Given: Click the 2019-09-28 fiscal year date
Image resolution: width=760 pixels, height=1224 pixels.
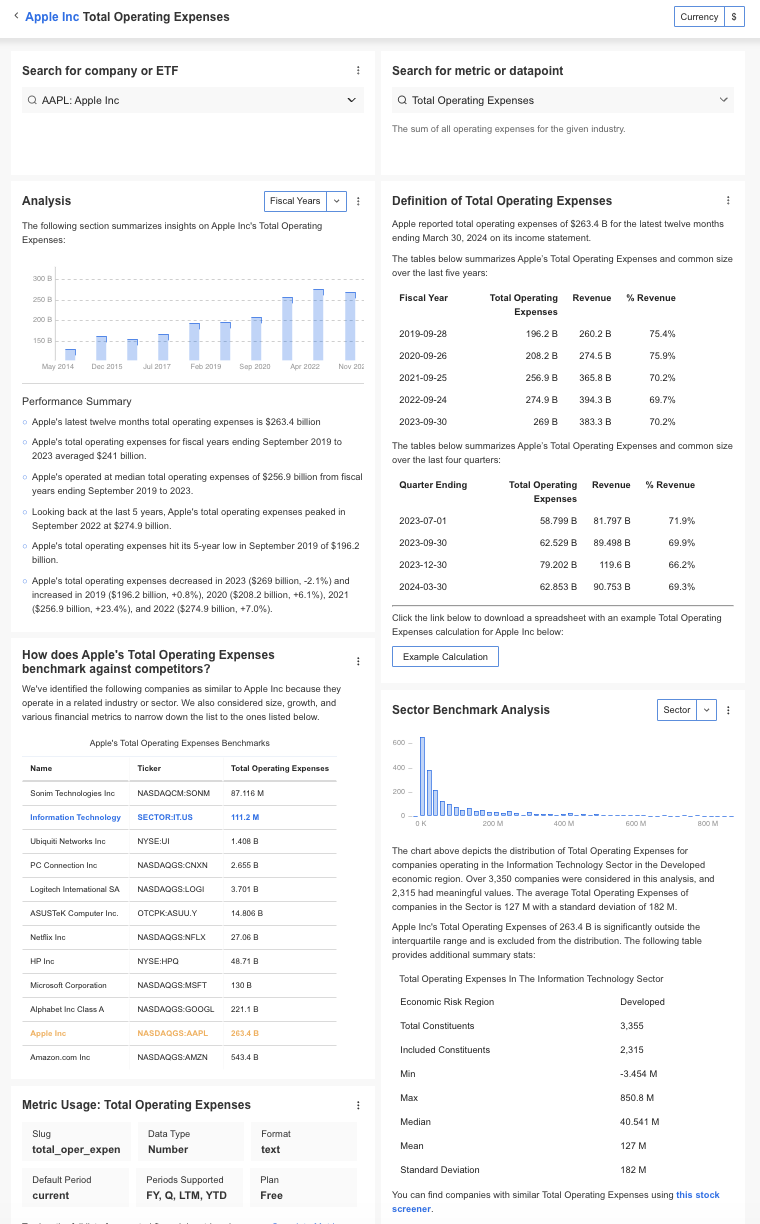Looking at the screenshot, I should coord(423,334).
